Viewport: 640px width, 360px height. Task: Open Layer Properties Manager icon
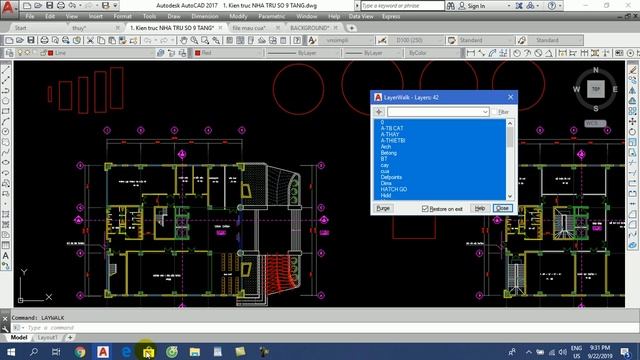click(x=9, y=53)
